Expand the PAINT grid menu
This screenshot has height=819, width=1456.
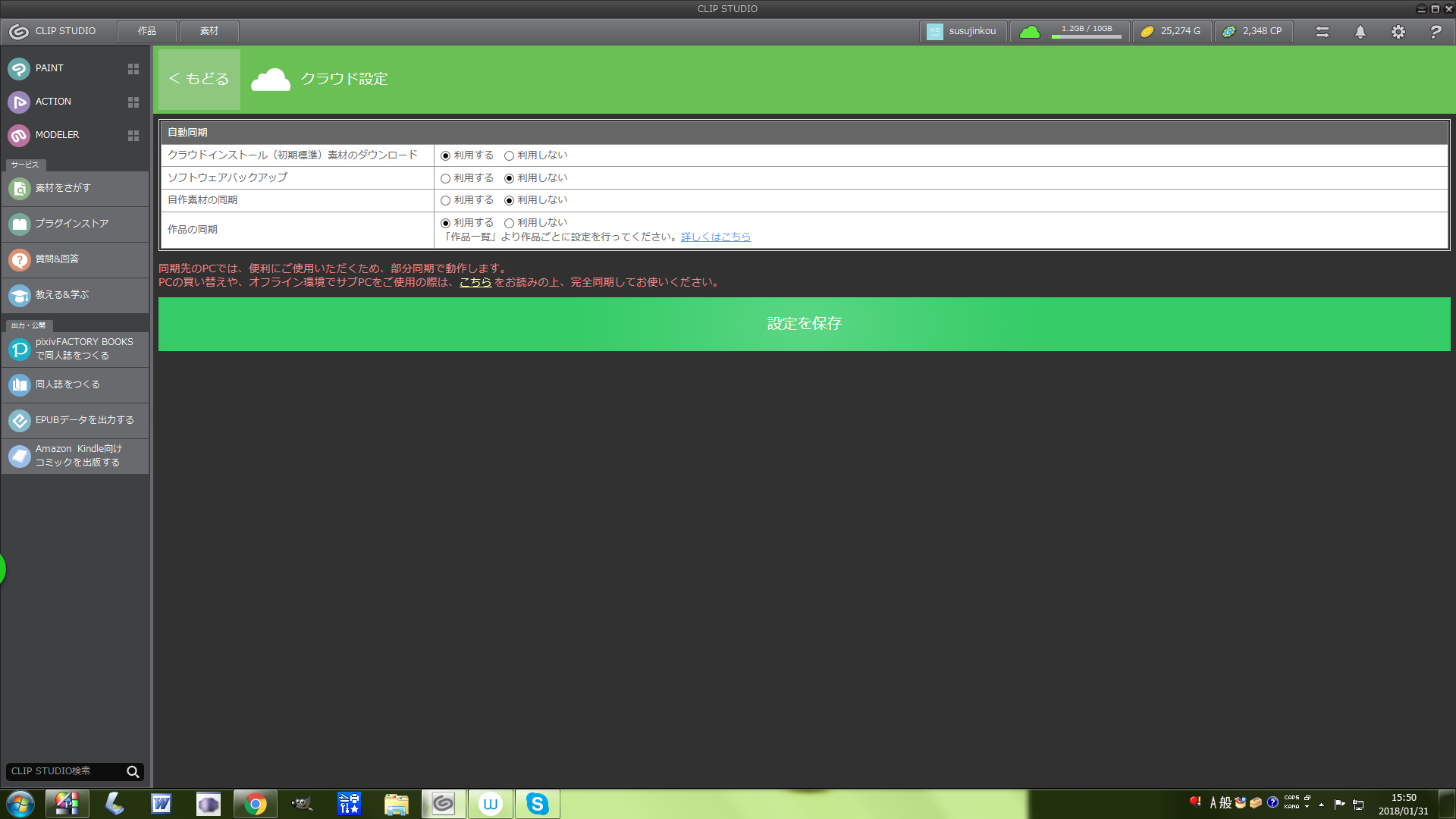click(x=133, y=69)
